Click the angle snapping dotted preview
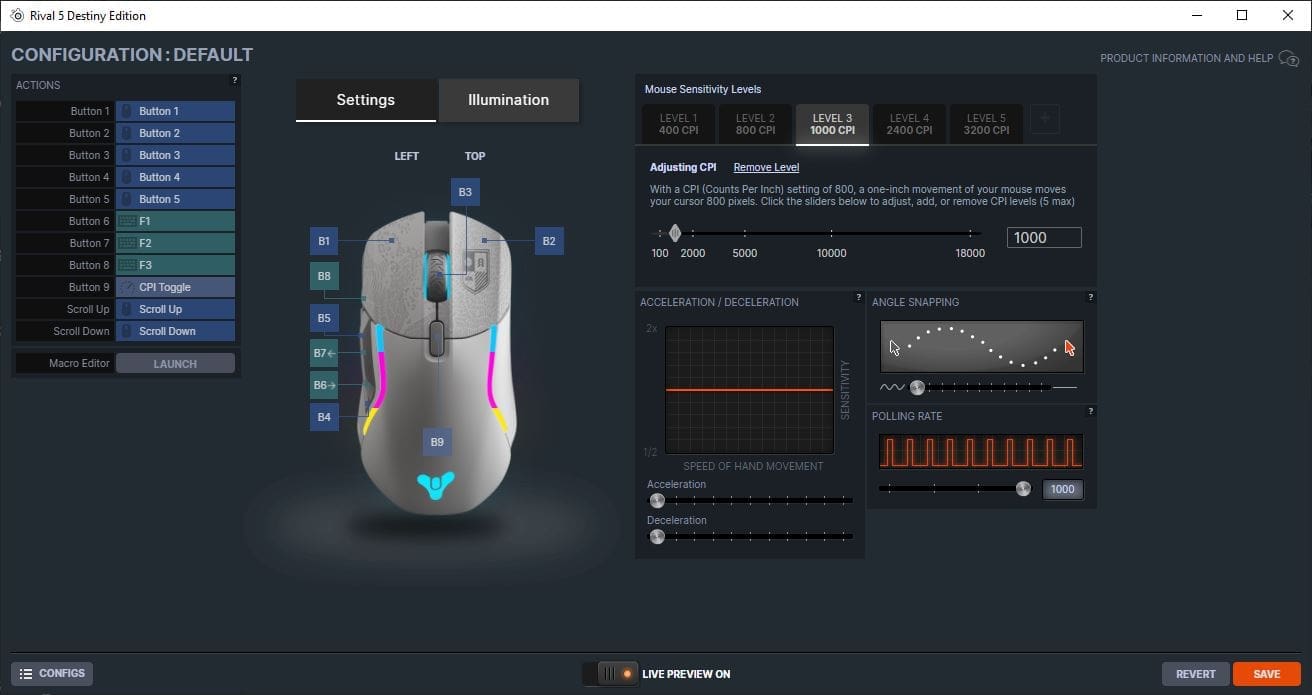1312x695 pixels. click(982, 346)
